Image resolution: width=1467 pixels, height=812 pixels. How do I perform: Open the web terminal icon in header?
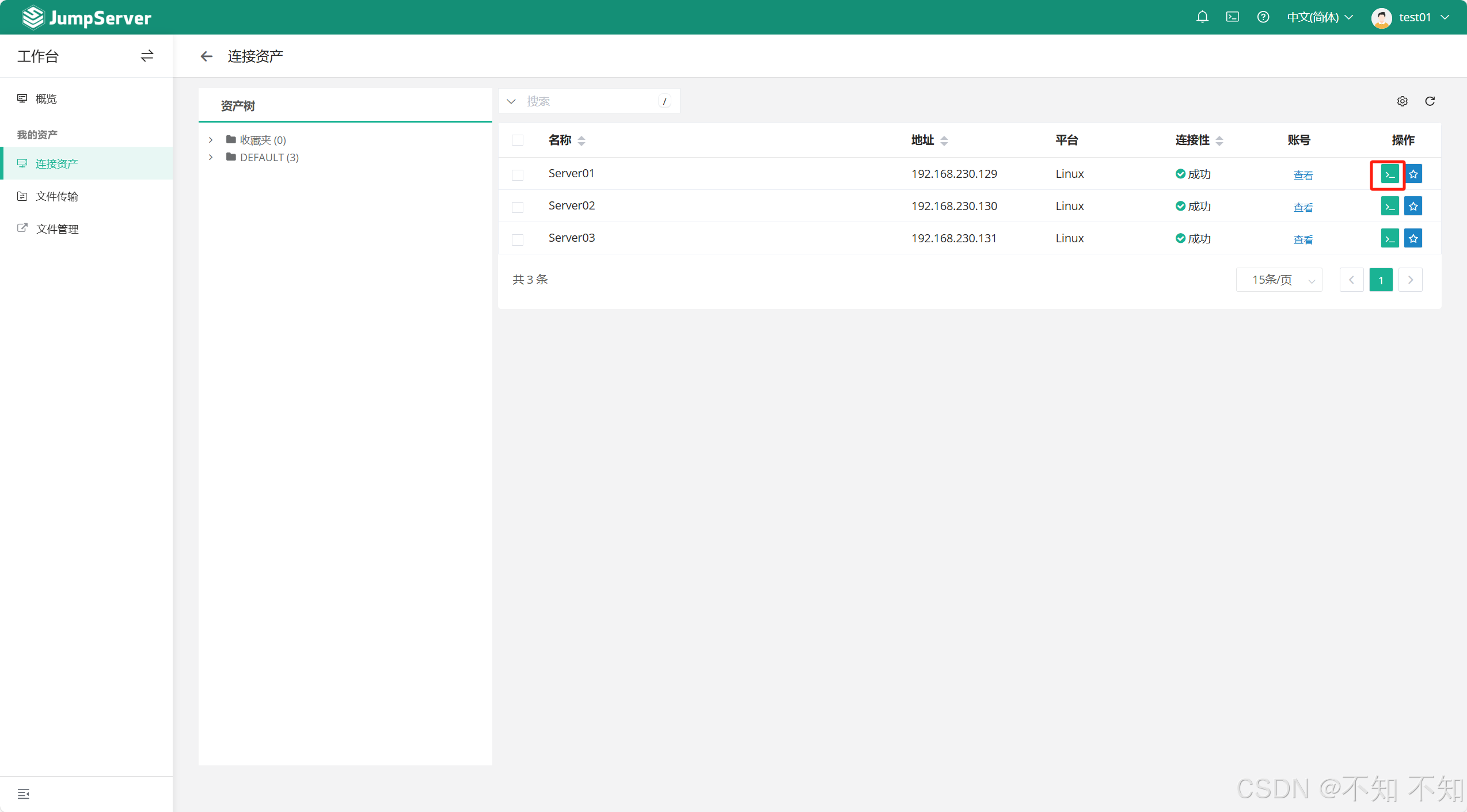[x=1232, y=17]
